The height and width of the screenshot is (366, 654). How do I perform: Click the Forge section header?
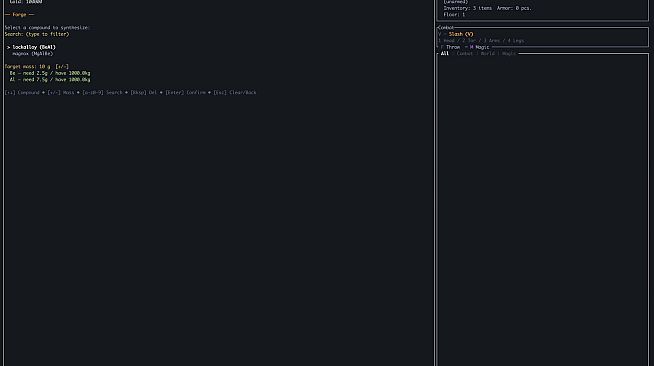coord(19,15)
